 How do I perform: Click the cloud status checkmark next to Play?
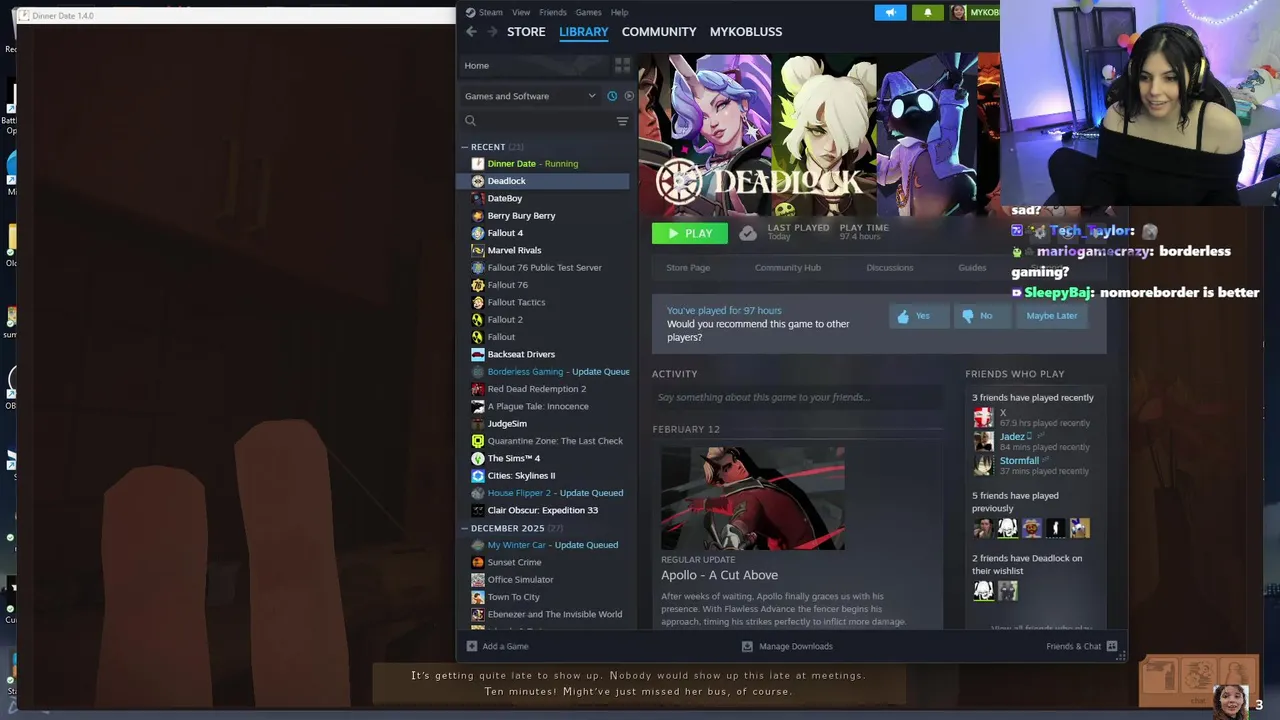pos(748,233)
